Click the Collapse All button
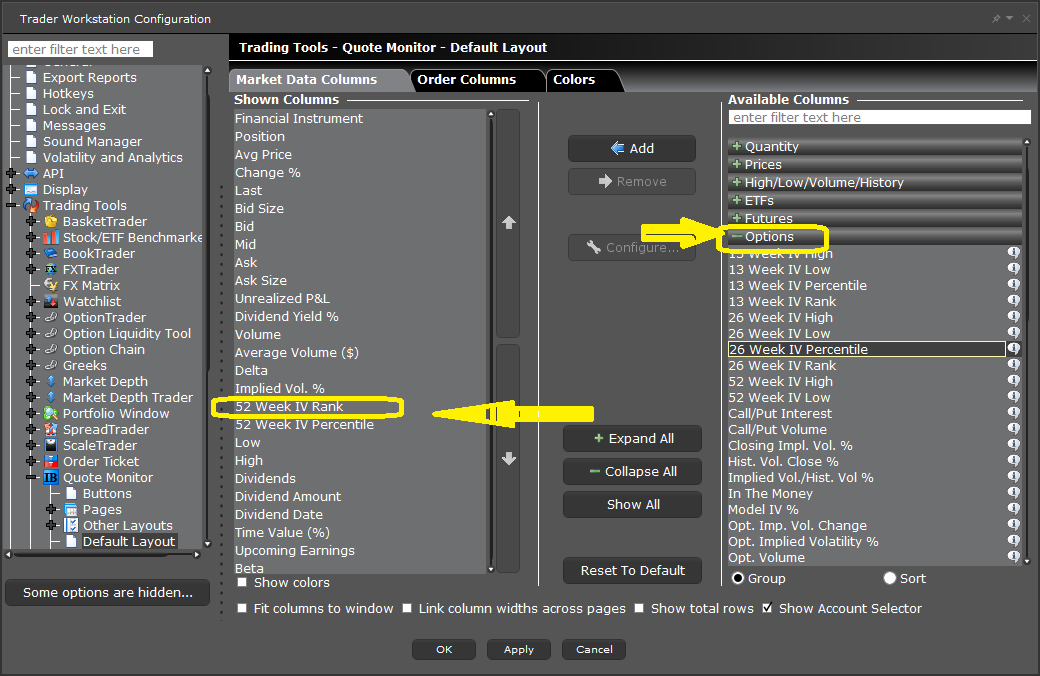The width and height of the screenshot is (1040, 676). (x=632, y=472)
